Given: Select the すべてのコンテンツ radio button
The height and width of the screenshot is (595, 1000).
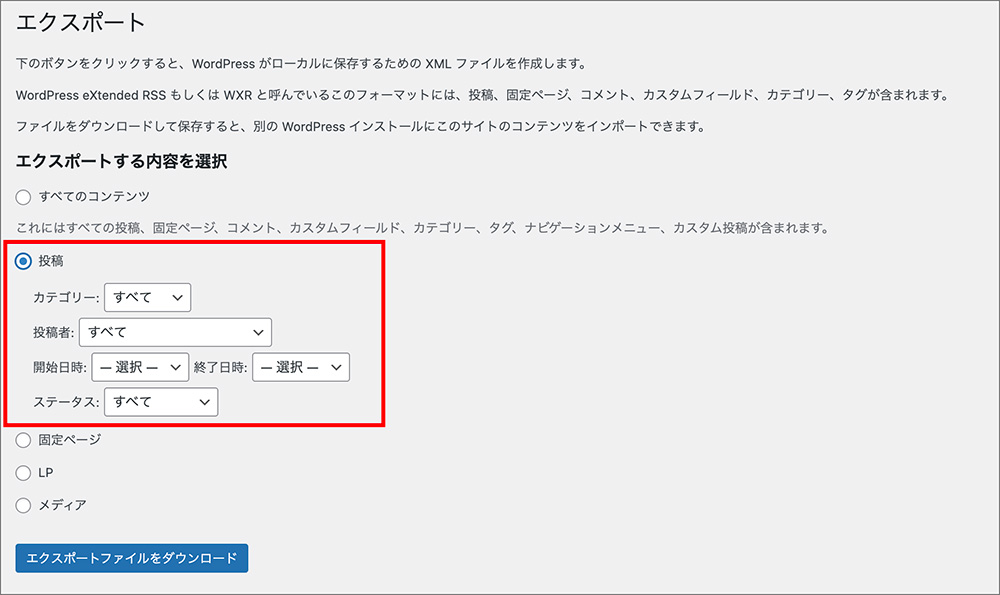Looking at the screenshot, I should pyautogui.click(x=24, y=197).
